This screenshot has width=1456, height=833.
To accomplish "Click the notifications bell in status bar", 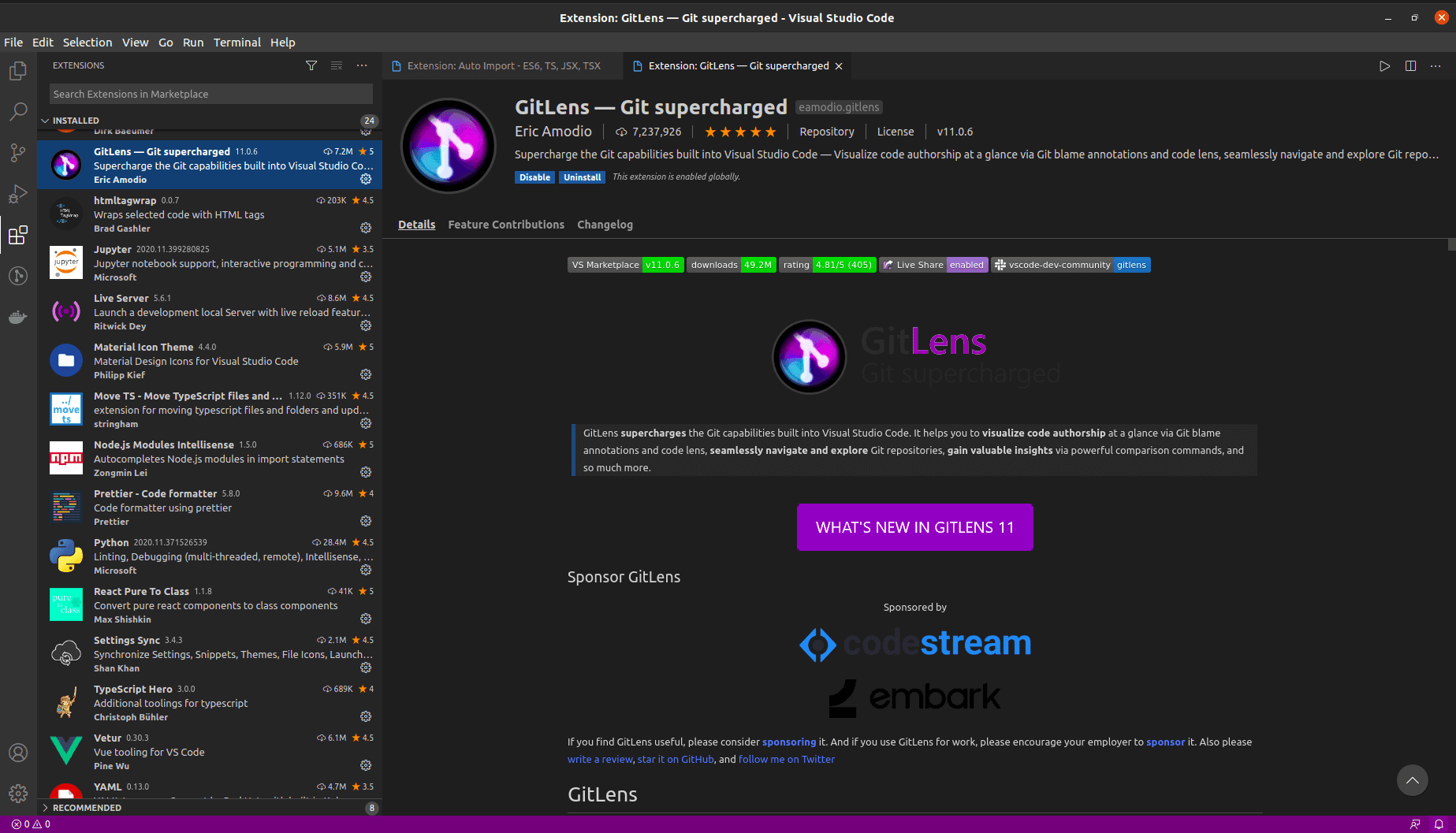I will [1439, 824].
